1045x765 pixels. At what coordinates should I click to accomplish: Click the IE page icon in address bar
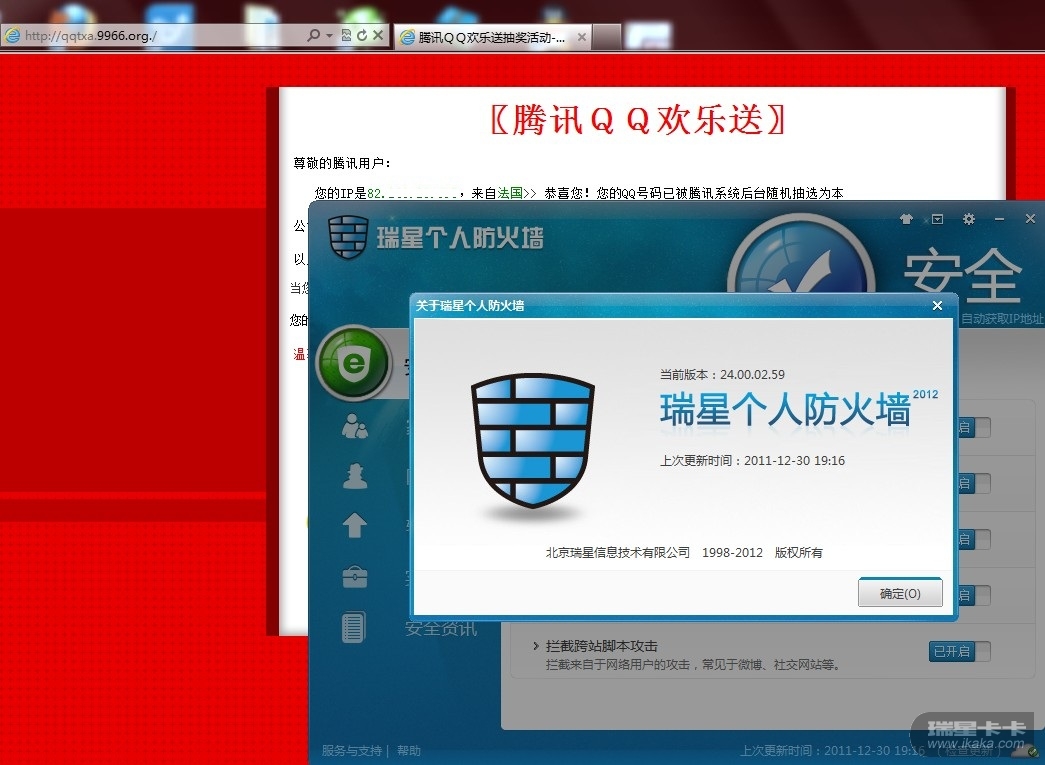click(x=12, y=35)
